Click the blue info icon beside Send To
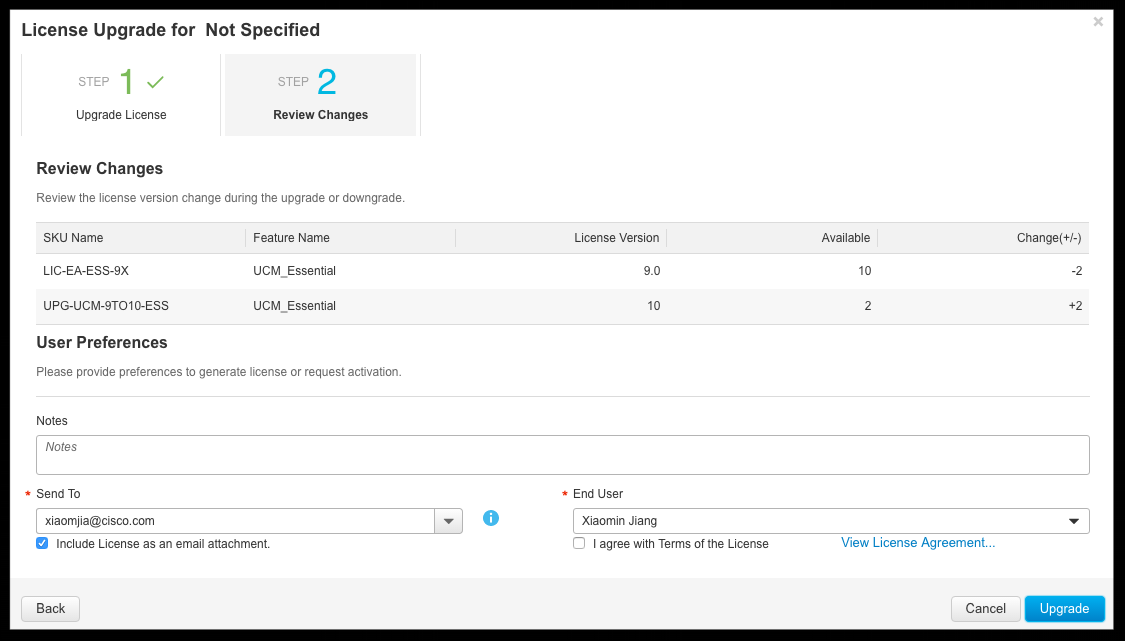 (x=491, y=518)
